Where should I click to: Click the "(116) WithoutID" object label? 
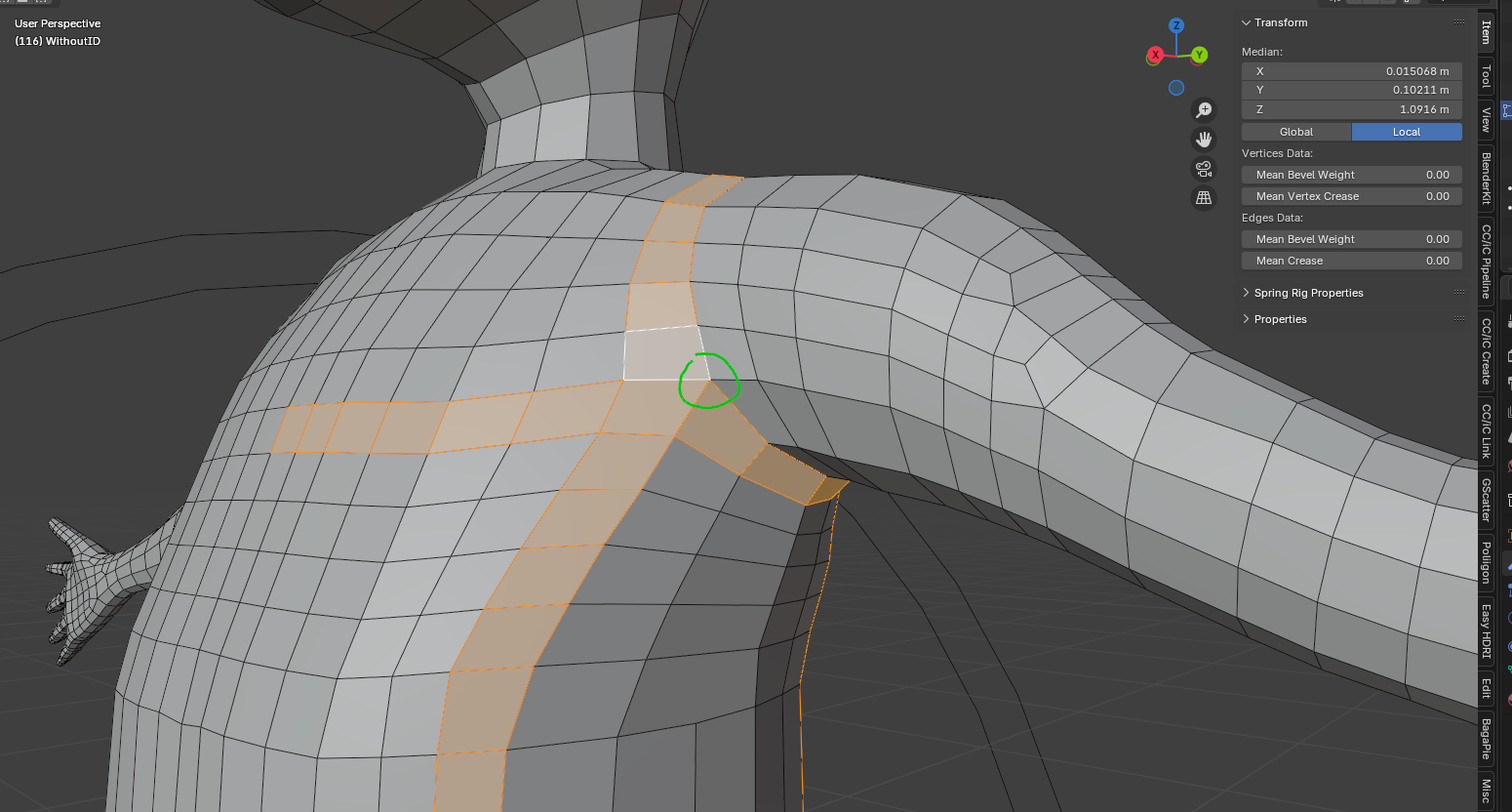[58, 41]
